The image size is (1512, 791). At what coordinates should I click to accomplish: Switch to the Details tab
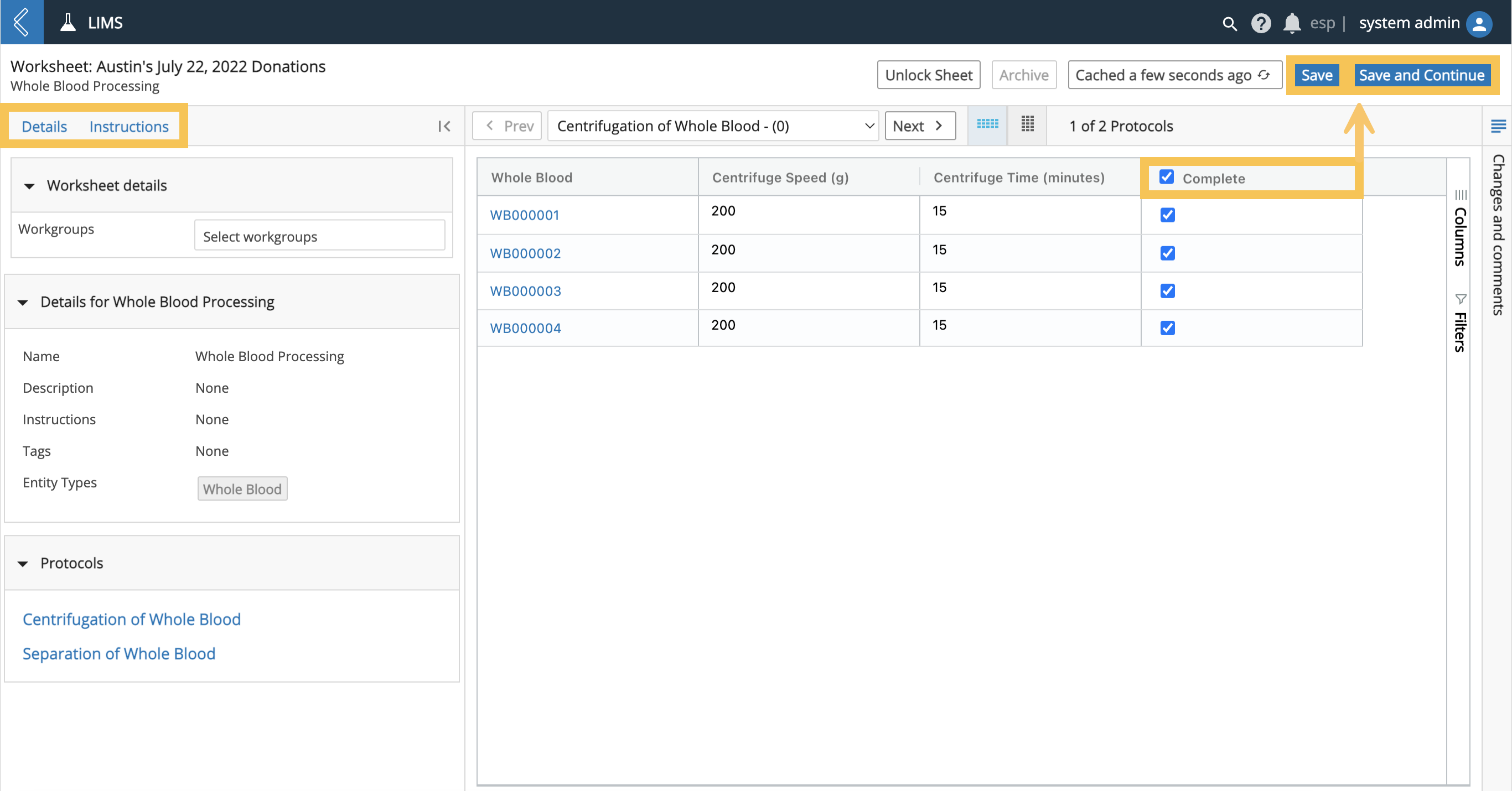[44, 126]
